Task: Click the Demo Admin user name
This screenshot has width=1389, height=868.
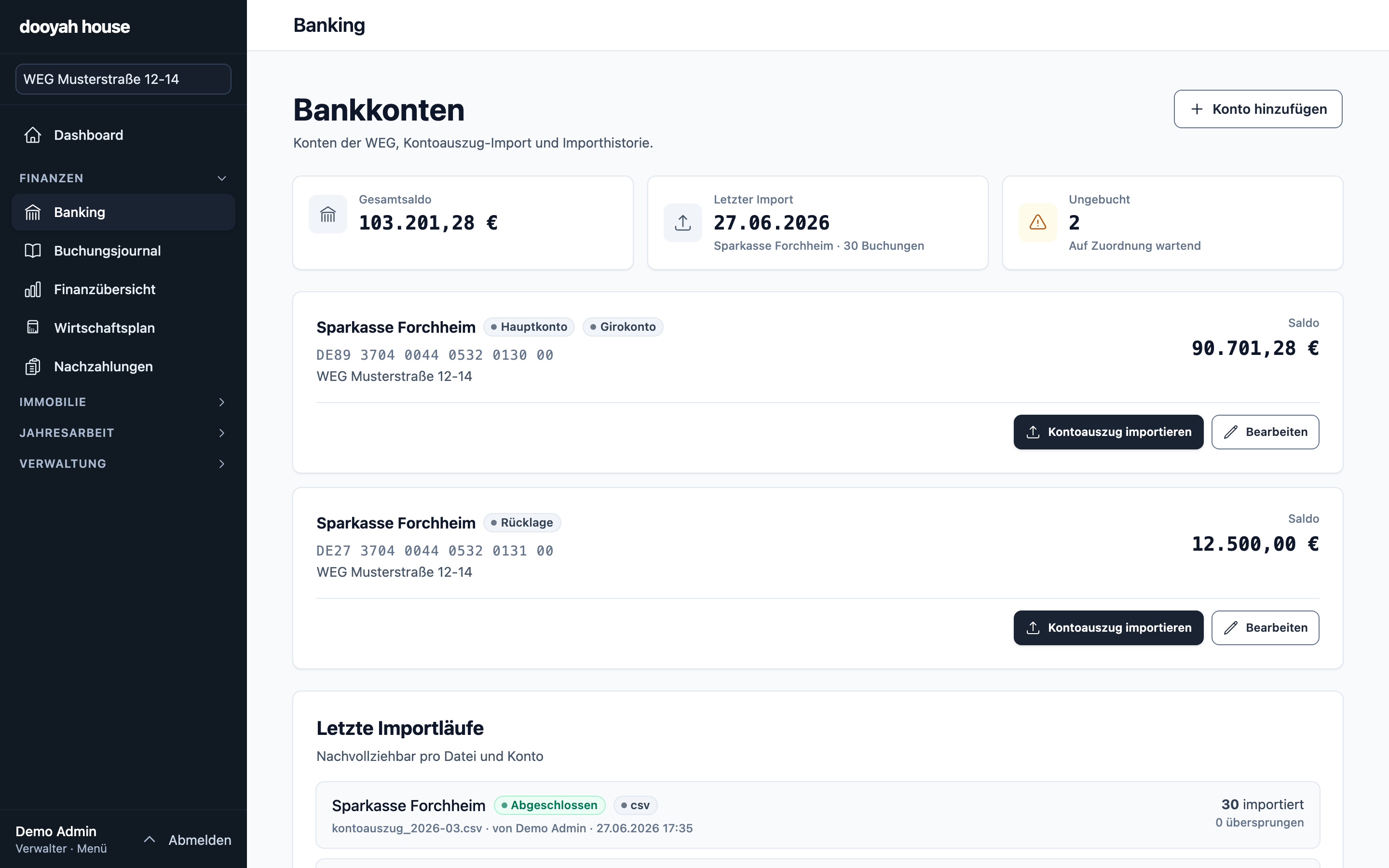Action: 55,831
